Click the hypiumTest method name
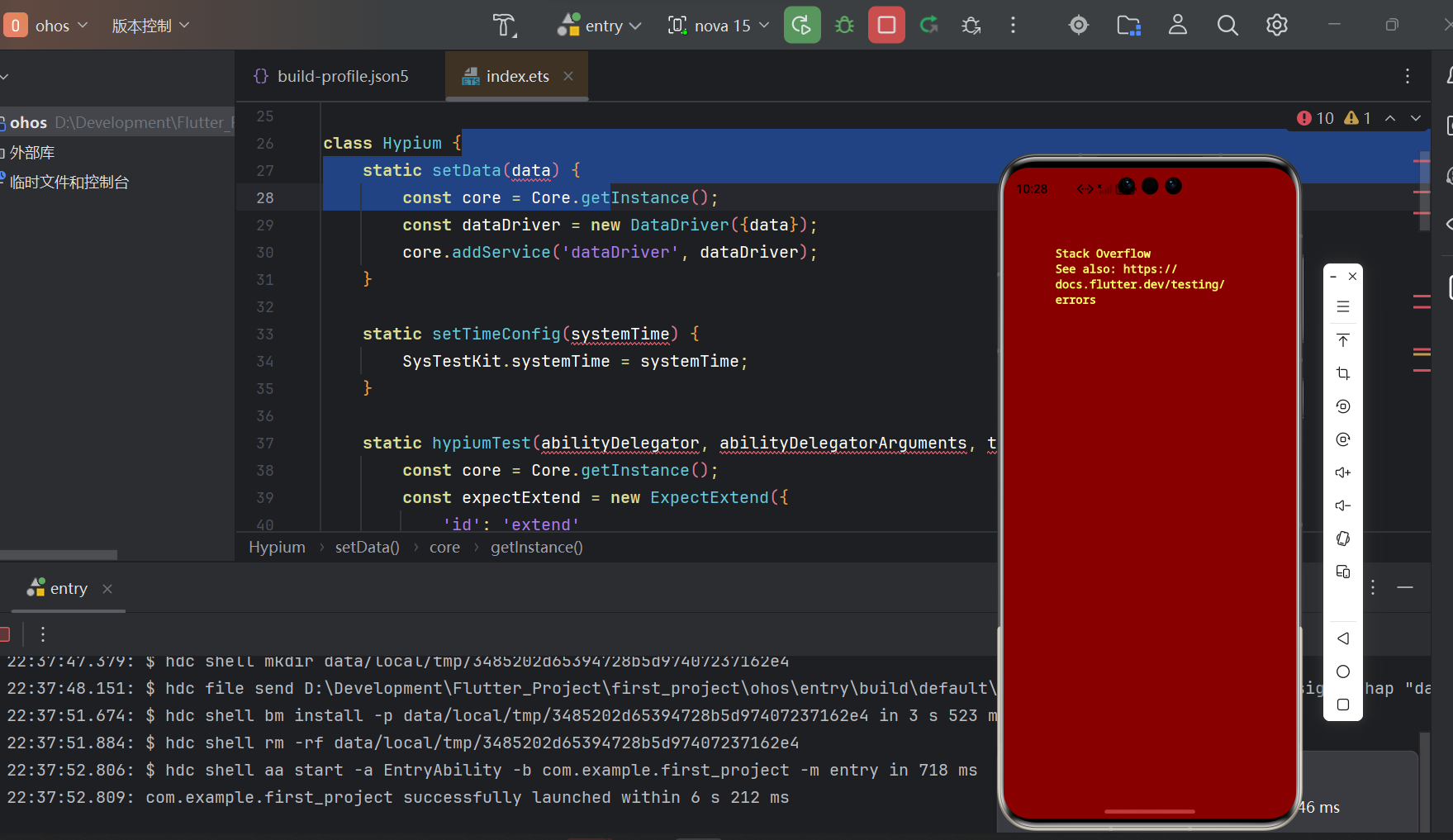The image size is (1453, 840). coord(482,443)
